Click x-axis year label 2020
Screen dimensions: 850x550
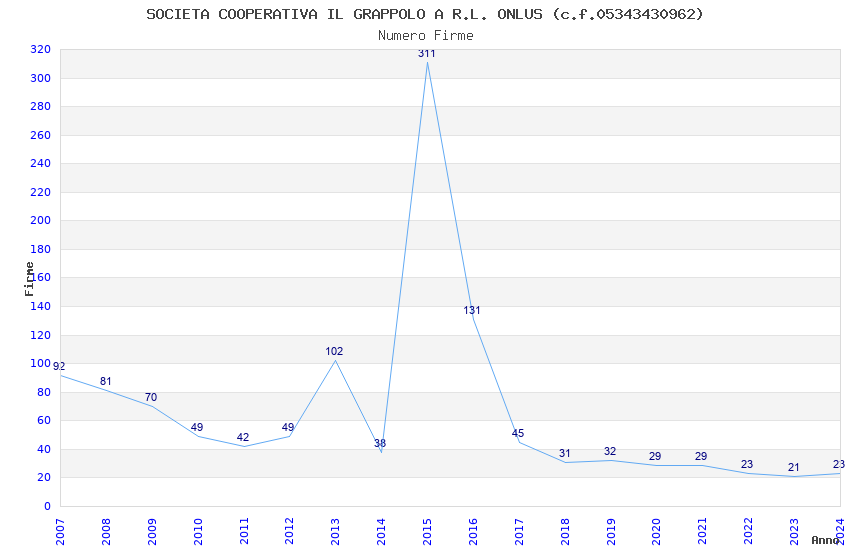point(656,532)
